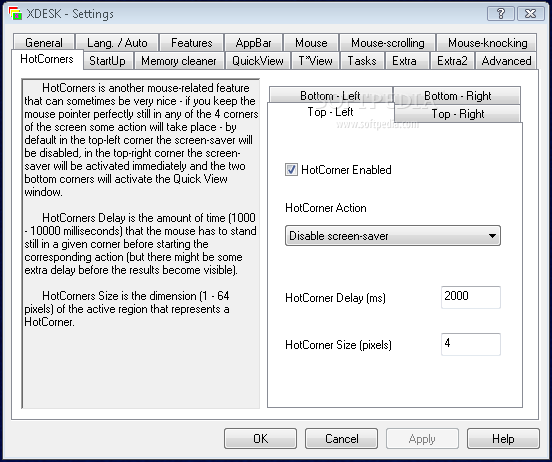Close the XDESK Settings window
The height and width of the screenshot is (462, 552).
coord(530,14)
